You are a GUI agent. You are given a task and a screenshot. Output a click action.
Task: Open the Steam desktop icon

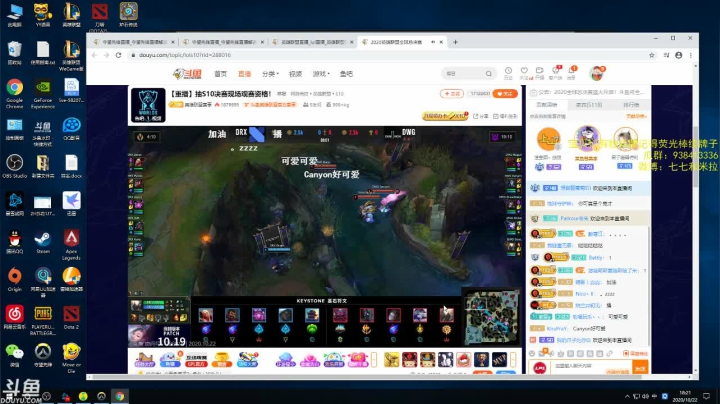point(43,243)
